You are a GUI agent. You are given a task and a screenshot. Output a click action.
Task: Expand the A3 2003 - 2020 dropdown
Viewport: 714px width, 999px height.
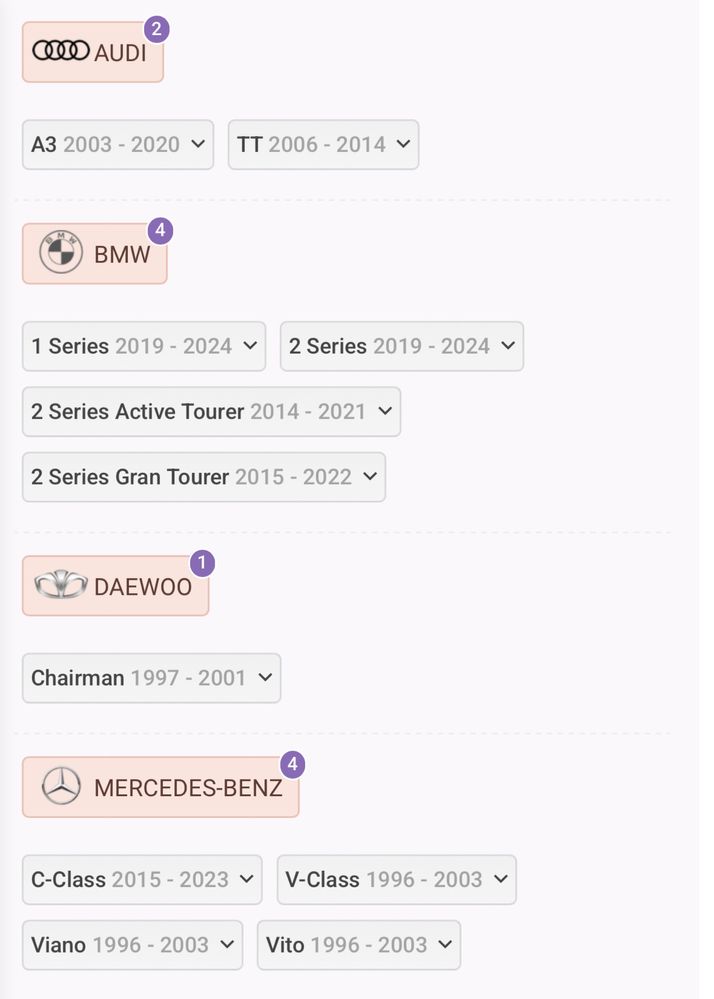coord(118,145)
